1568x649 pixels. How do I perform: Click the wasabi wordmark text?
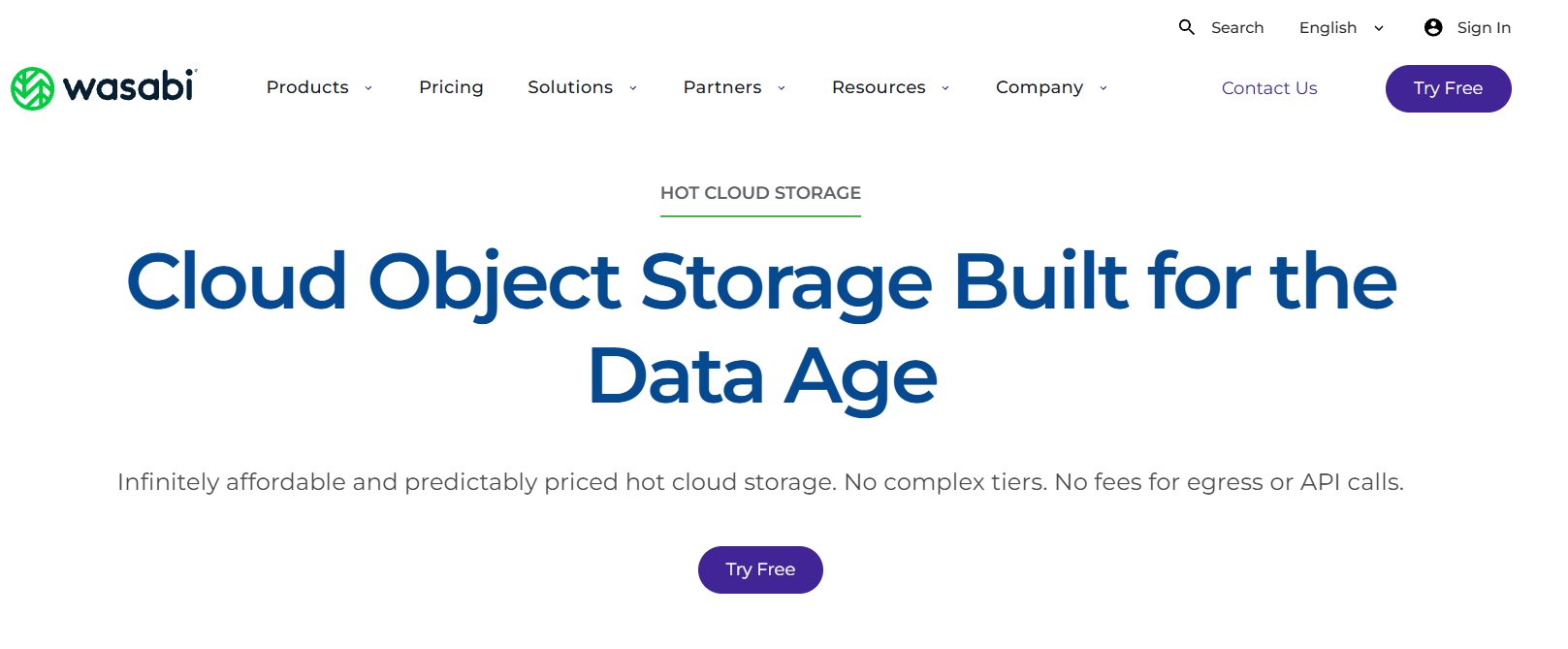tap(129, 87)
